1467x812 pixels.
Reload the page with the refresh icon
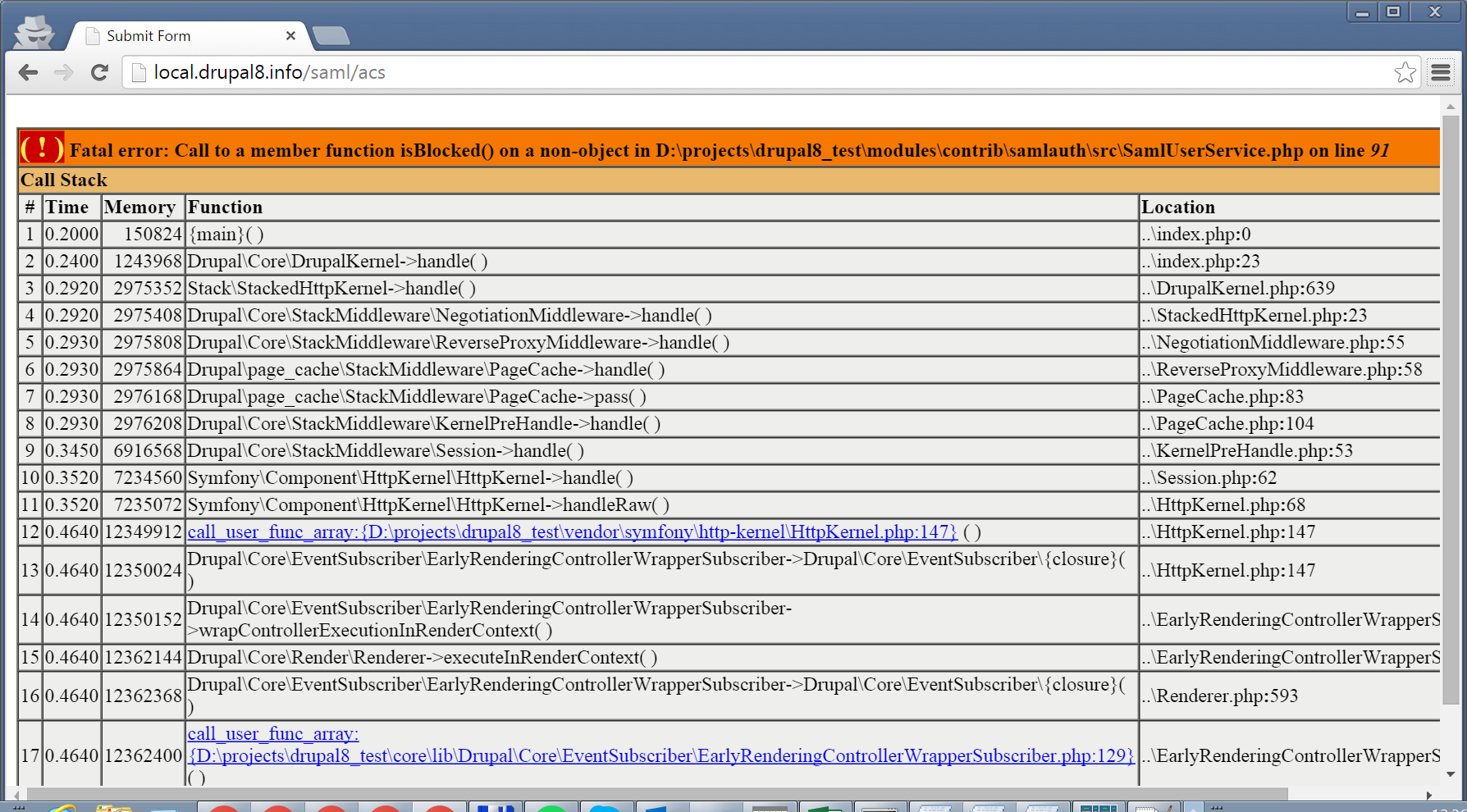point(99,72)
